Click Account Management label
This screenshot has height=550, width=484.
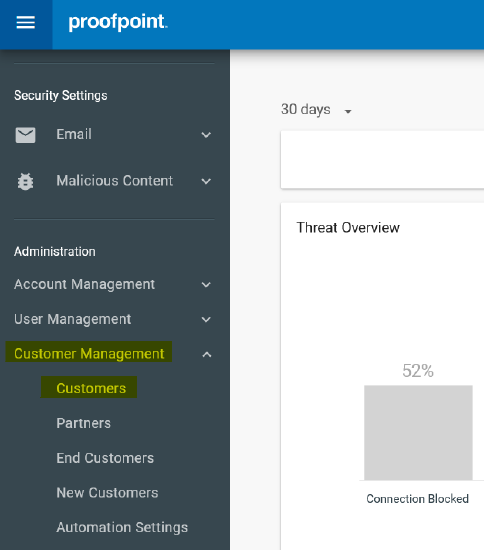(85, 284)
